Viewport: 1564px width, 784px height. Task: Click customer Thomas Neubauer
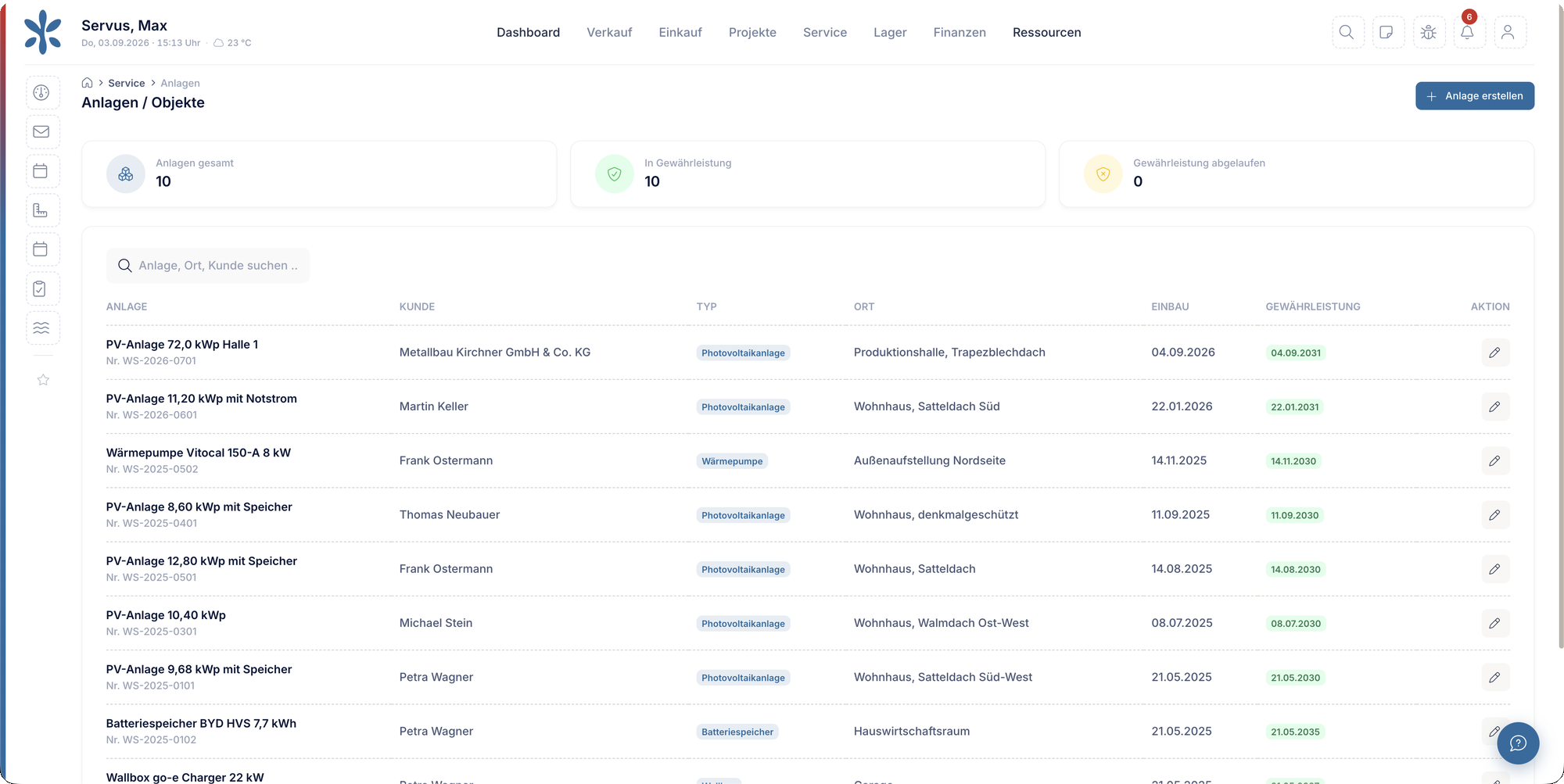coord(450,514)
